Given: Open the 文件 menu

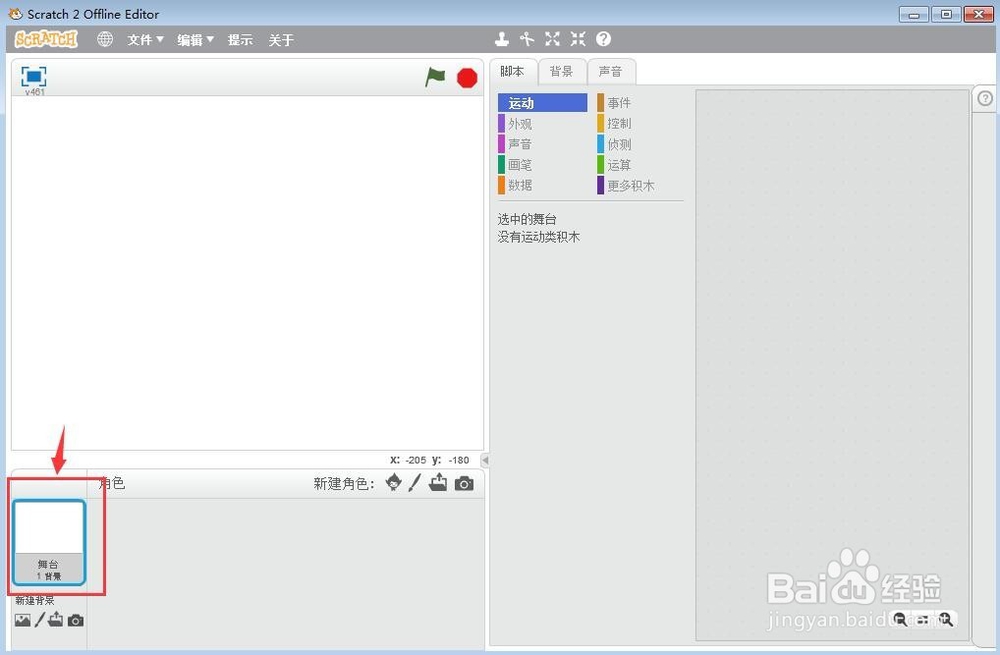Looking at the screenshot, I should point(145,40).
